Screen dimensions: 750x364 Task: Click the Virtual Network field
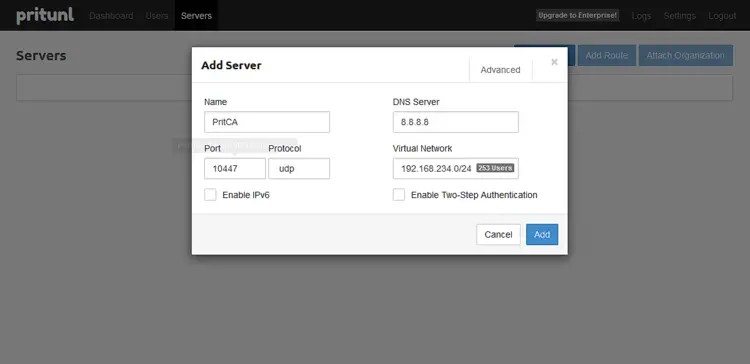[x=456, y=169]
